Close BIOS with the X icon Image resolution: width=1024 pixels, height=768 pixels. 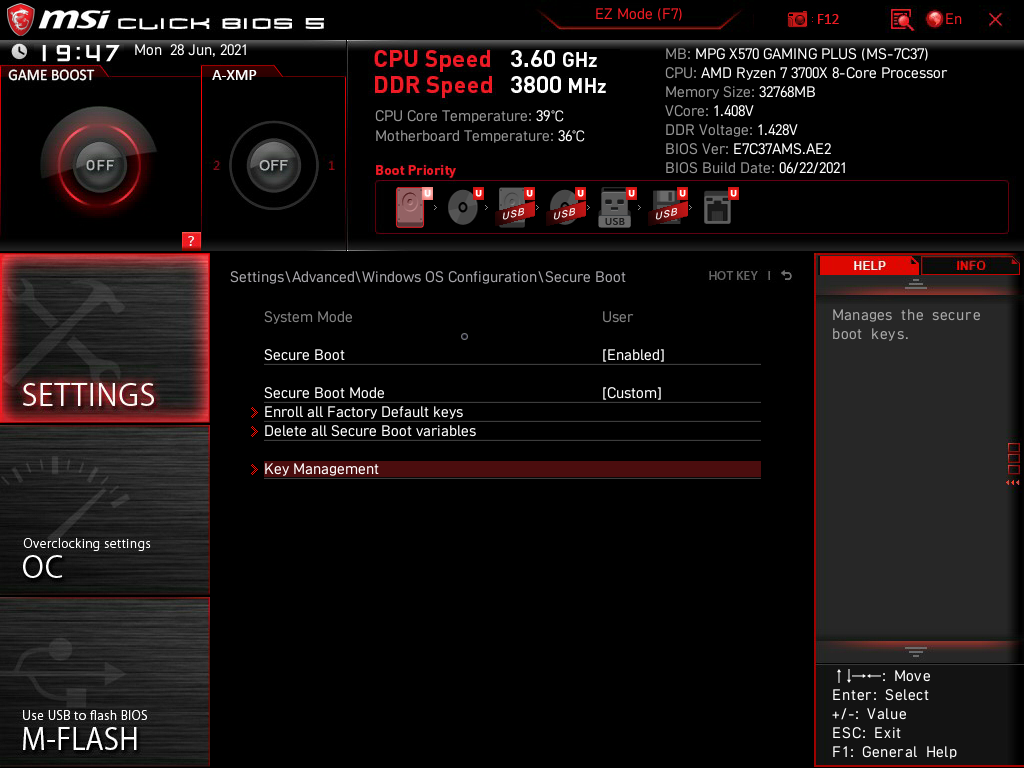point(995,20)
